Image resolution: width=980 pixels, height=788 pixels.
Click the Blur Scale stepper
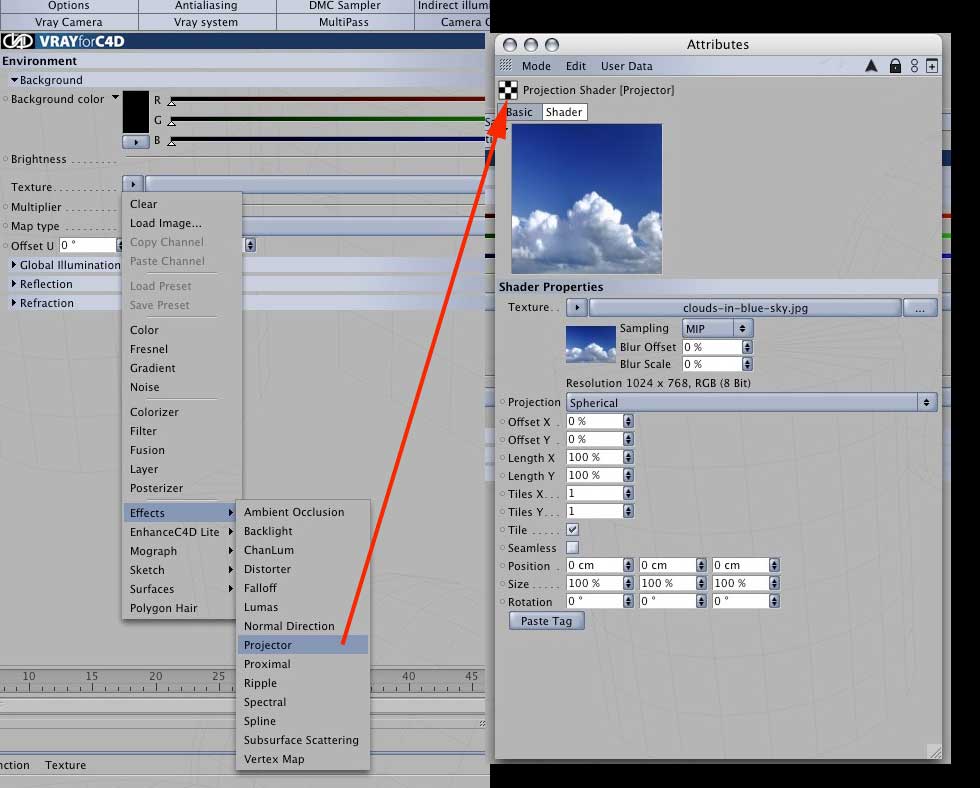pyautogui.click(x=747, y=364)
